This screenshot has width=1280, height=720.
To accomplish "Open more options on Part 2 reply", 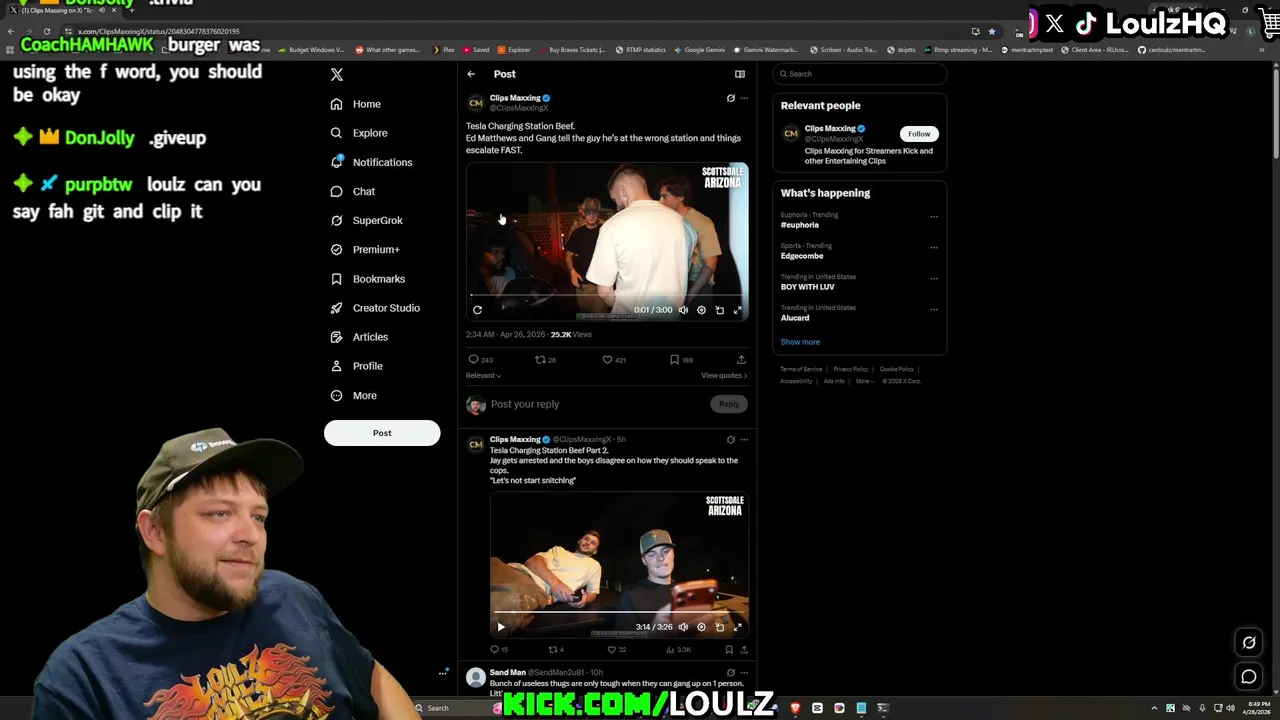I will click(x=744, y=439).
